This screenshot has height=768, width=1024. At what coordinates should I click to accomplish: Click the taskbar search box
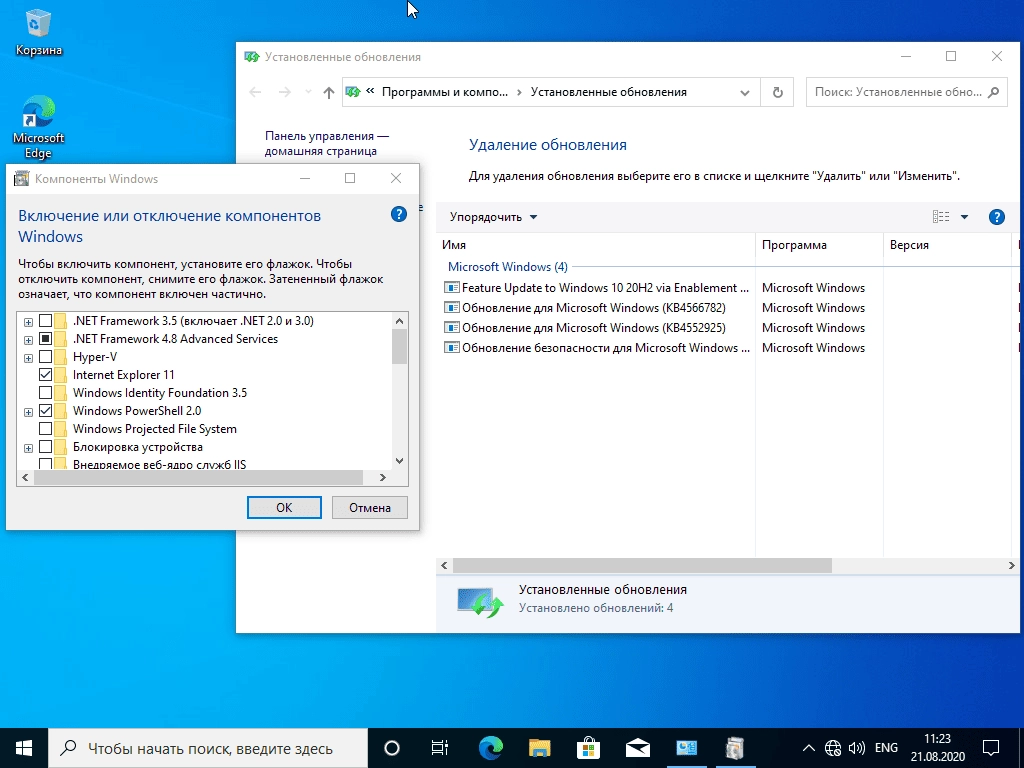tap(208, 748)
